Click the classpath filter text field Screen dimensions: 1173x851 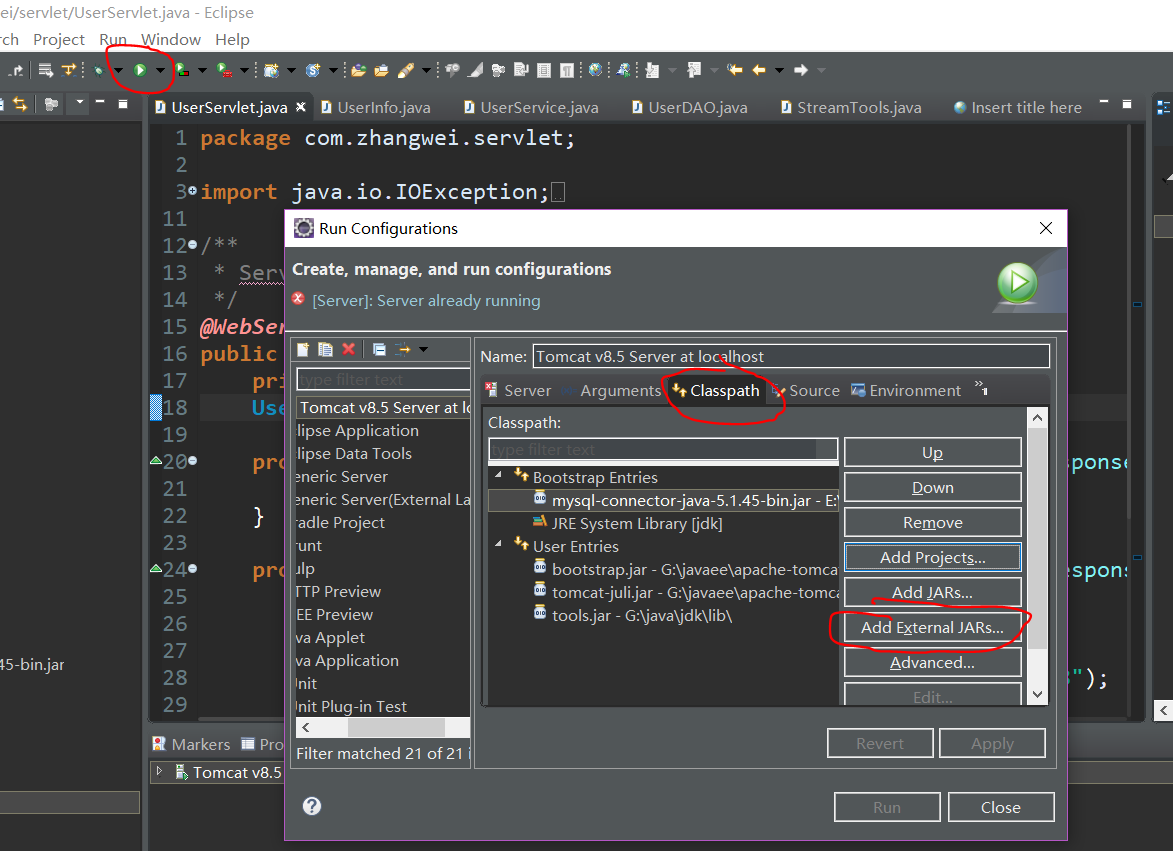[663, 449]
